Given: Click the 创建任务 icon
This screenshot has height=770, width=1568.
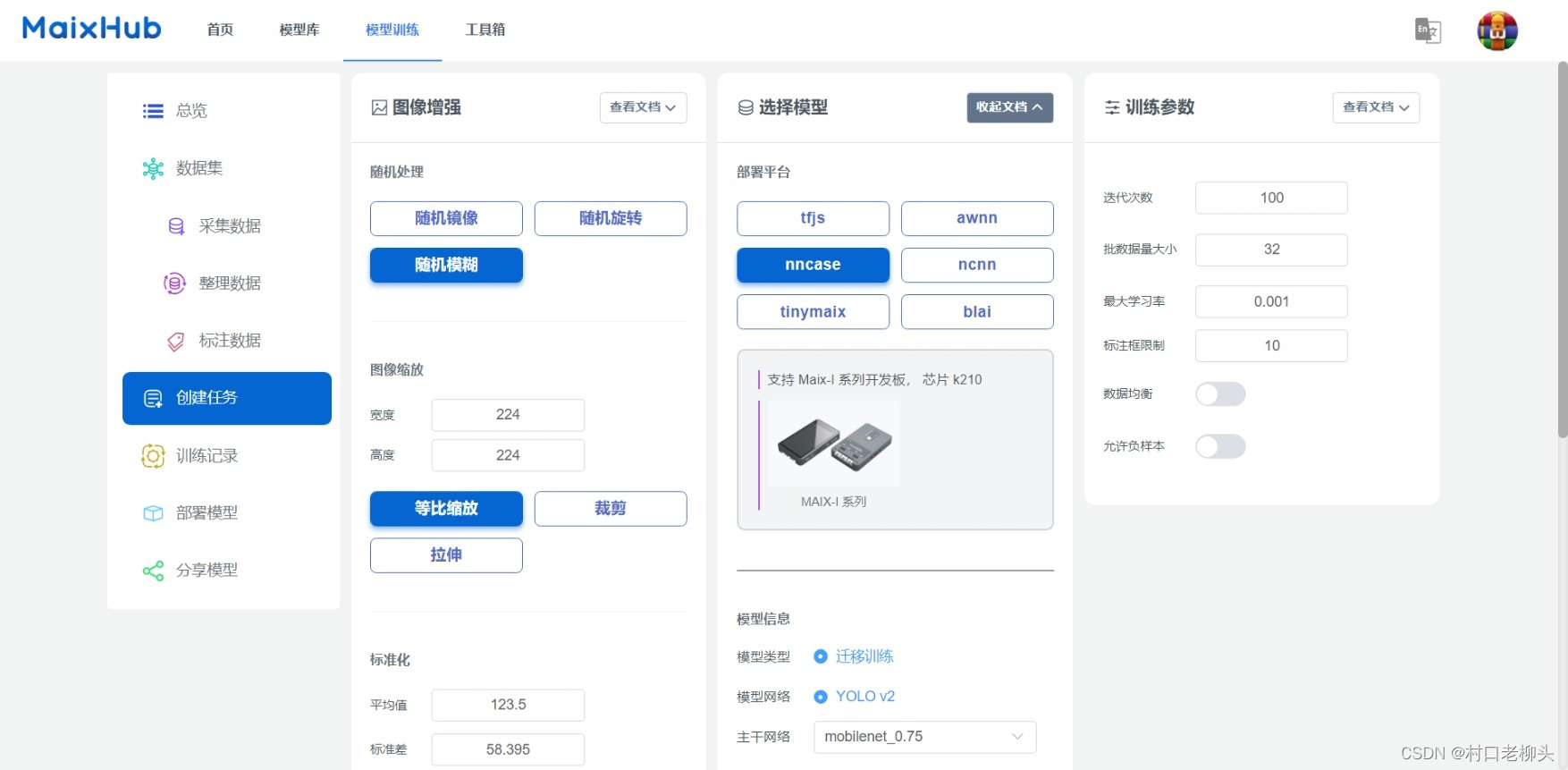Looking at the screenshot, I should [x=153, y=398].
